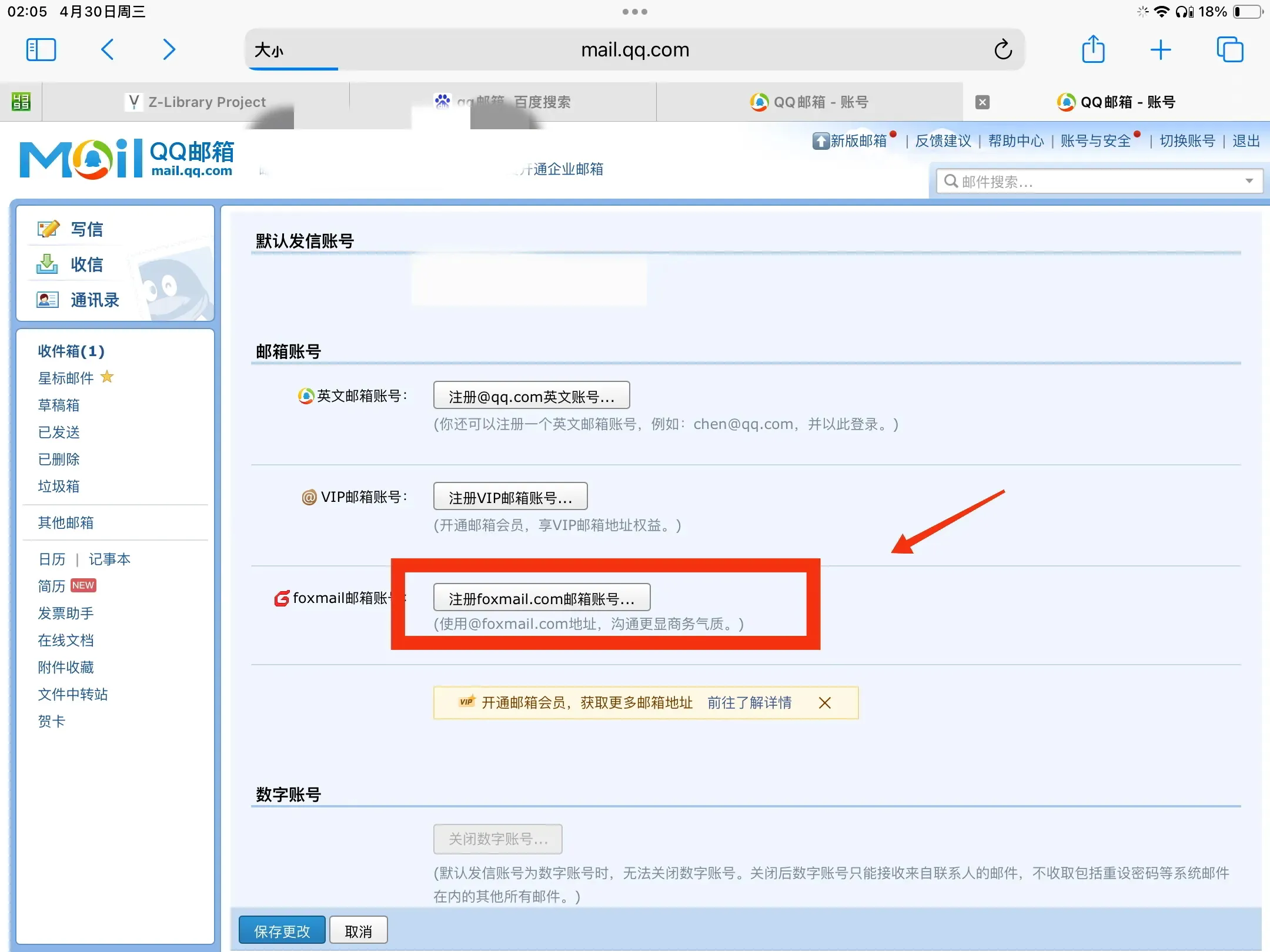Open 简历 in the sidebar
Image resolution: width=1270 pixels, height=952 pixels.
(x=52, y=586)
